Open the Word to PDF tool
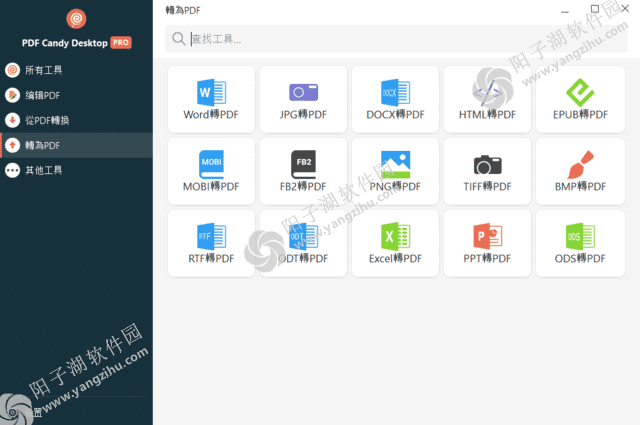Screen dimensions: 640x425 pos(211,99)
